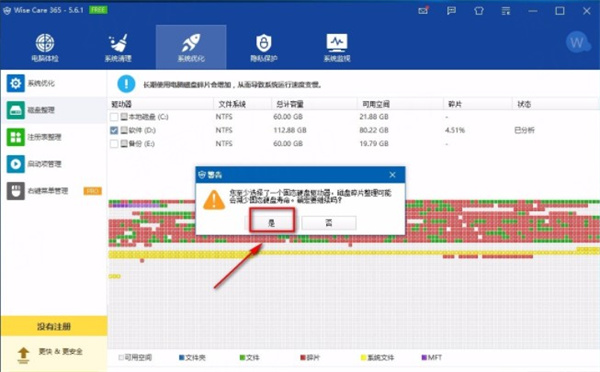The height and width of the screenshot is (372, 600).
Task: Open the feedback chat icon
Action: point(451,11)
